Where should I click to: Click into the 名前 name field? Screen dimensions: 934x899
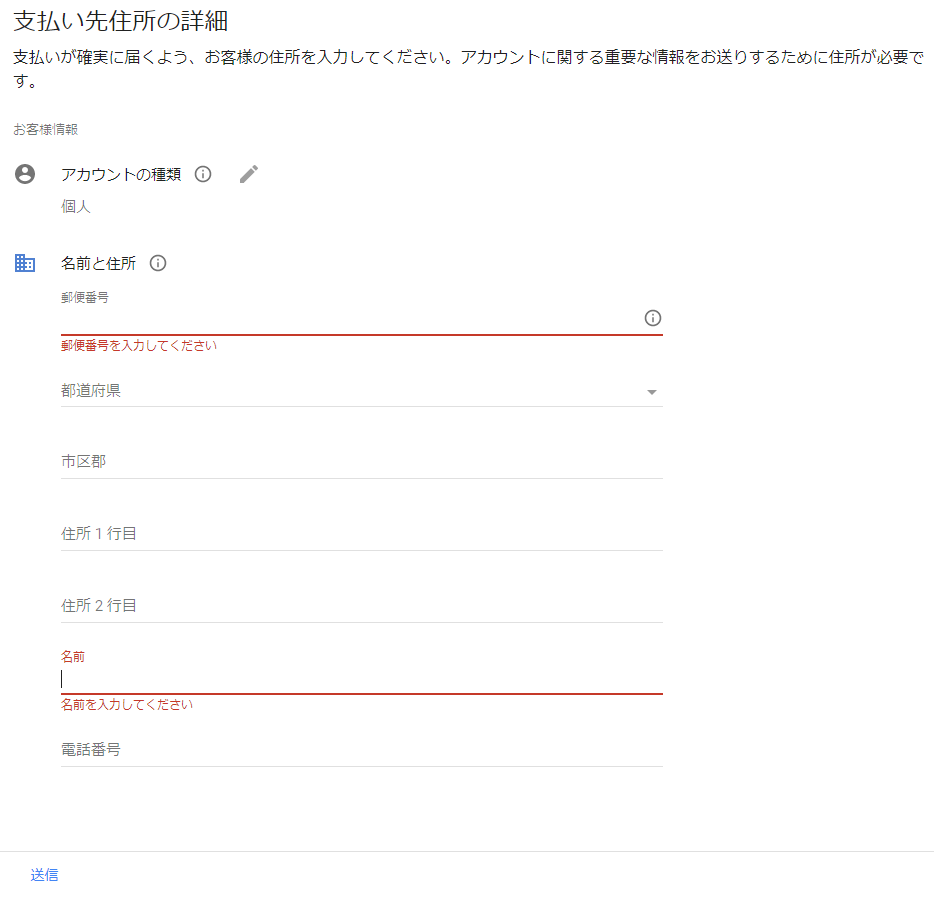362,679
